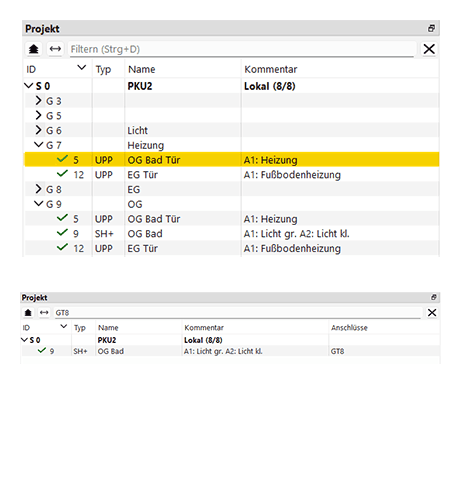Sort by ID column in upper panel
The width and height of the screenshot is (459, 480).
pyautogui.click(x=58, y=69)
